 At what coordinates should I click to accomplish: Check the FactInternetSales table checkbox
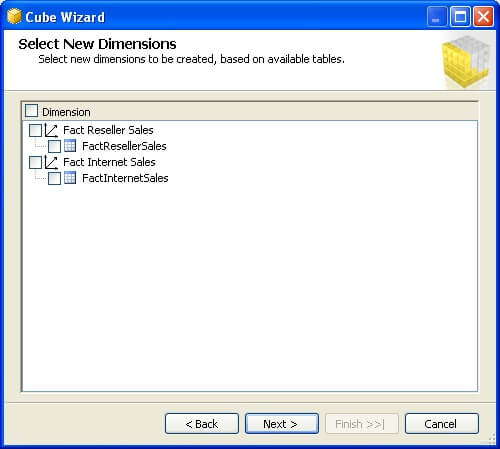click(x=54, y=178)
